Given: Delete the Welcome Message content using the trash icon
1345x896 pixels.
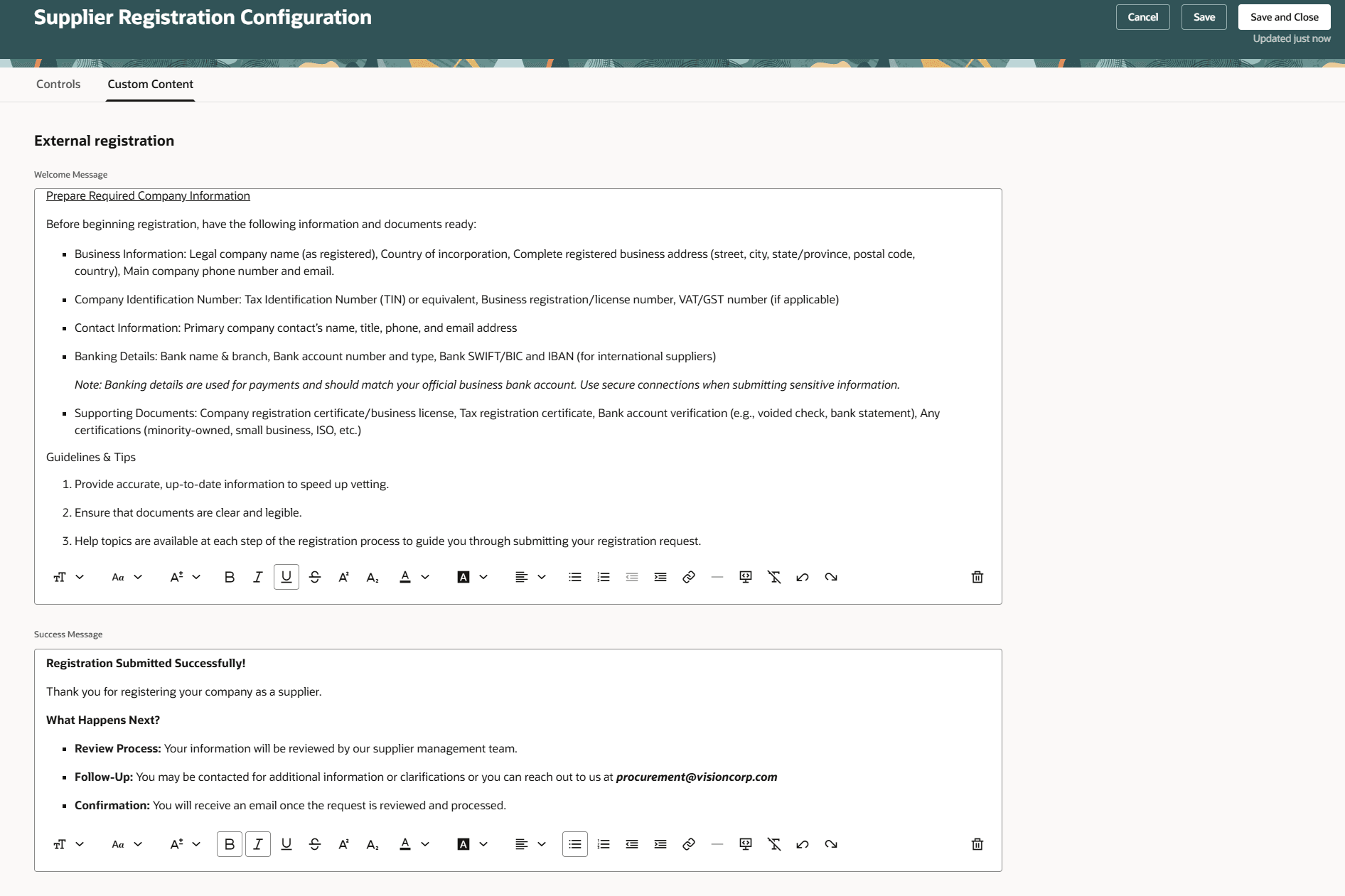Looking at the screenshot, I should pyautogui.click(x=977, y=577).
